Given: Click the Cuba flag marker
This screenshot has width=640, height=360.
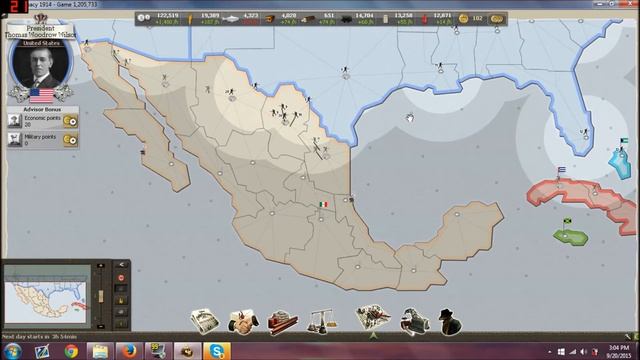Looking at the screenshot, I should pyautogui.click(x=562, y=170).
